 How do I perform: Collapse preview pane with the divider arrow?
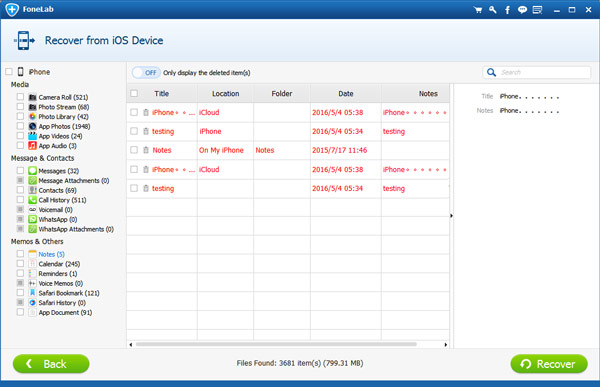point(452,216)
